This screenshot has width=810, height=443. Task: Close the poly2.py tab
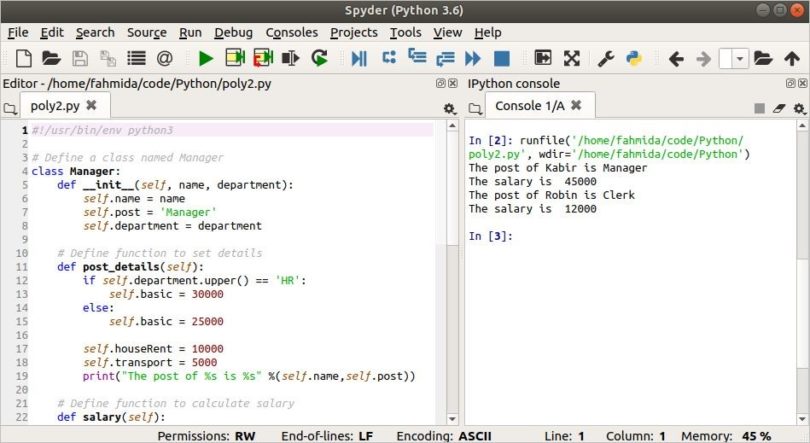click(x=91, y=105)
